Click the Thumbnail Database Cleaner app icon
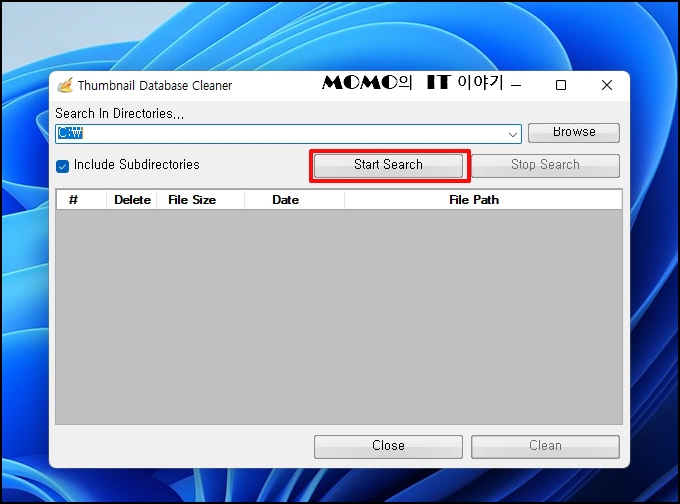This screenshot has height=504, width=680. (65, 85)
